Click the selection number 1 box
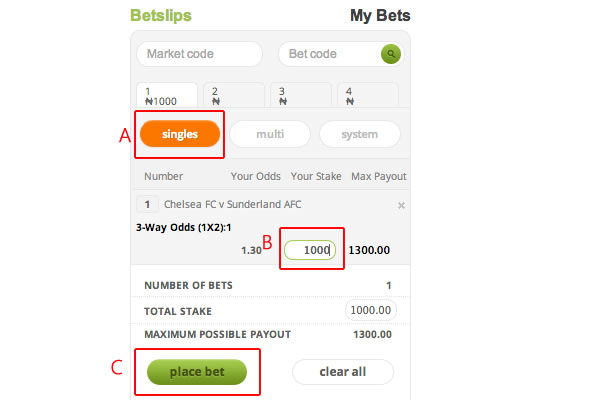596x400 pixels. coord(147,205)
